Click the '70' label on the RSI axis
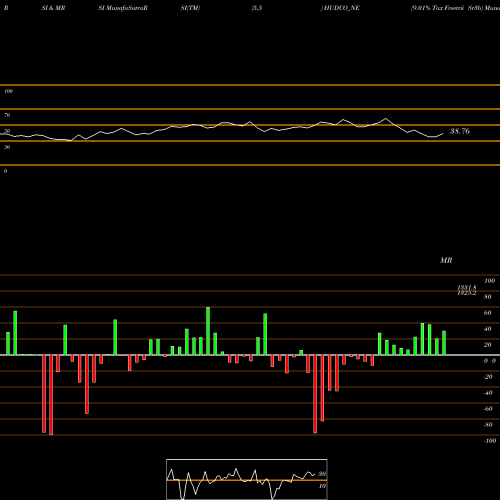The width and height of the screenshot is (500, 500). coord(7,115)
